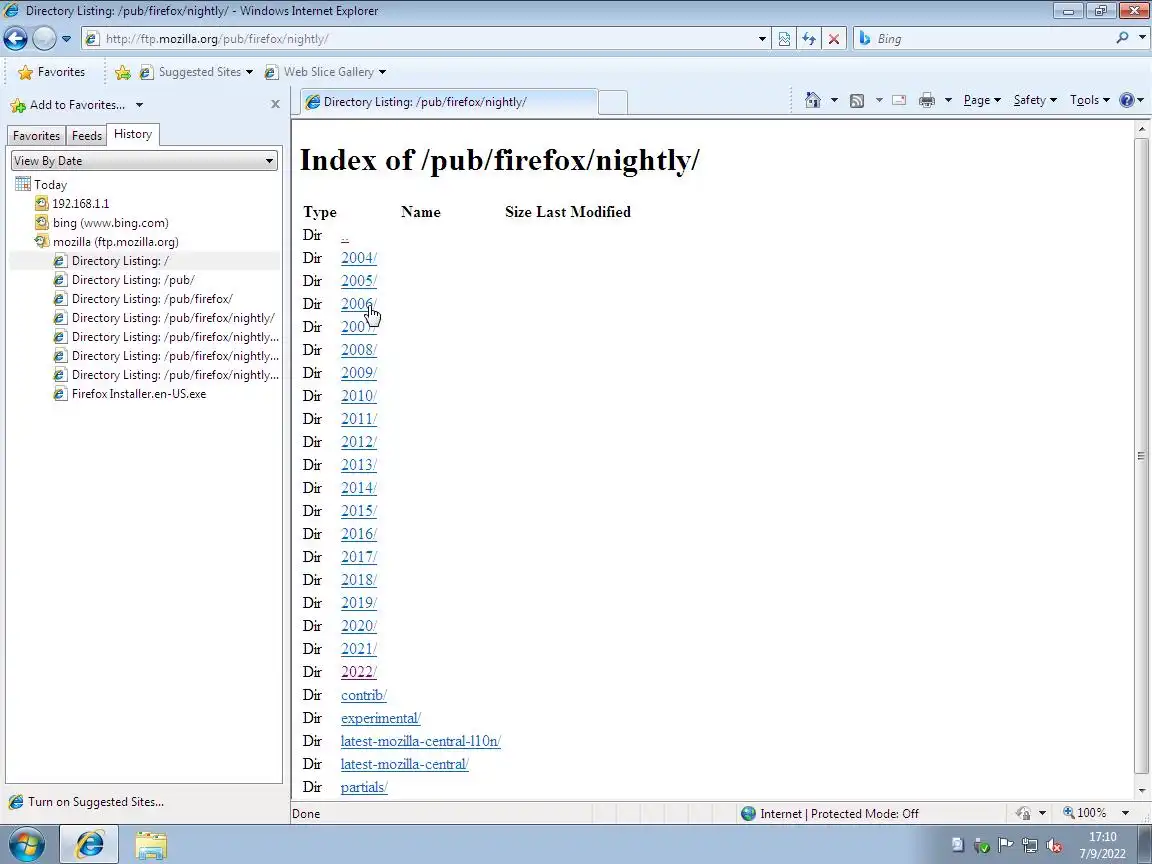Viewport: 1152px width, 864px height.
Task: Click the Action Center flag icon
Action: coord(1005,846)
